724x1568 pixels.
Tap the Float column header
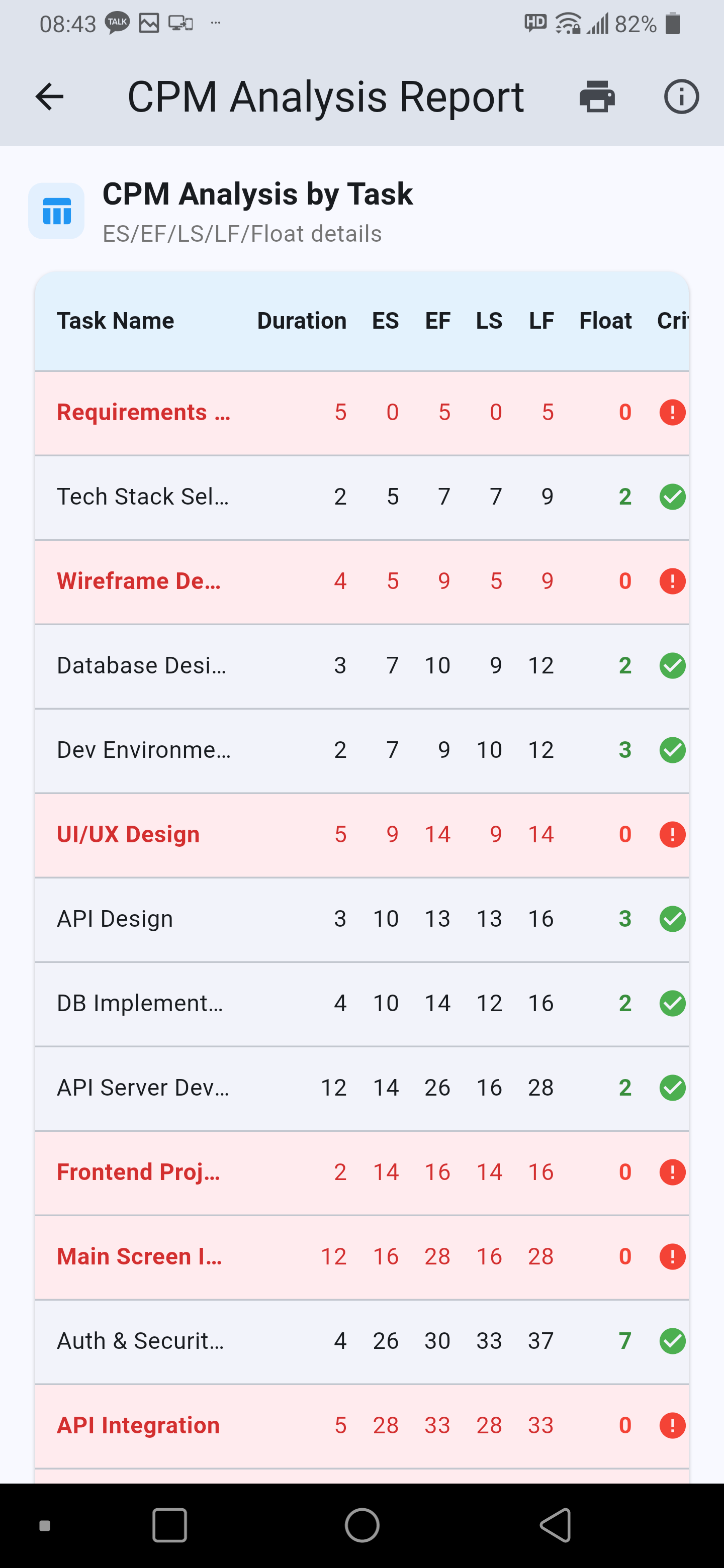click(605, 321)
